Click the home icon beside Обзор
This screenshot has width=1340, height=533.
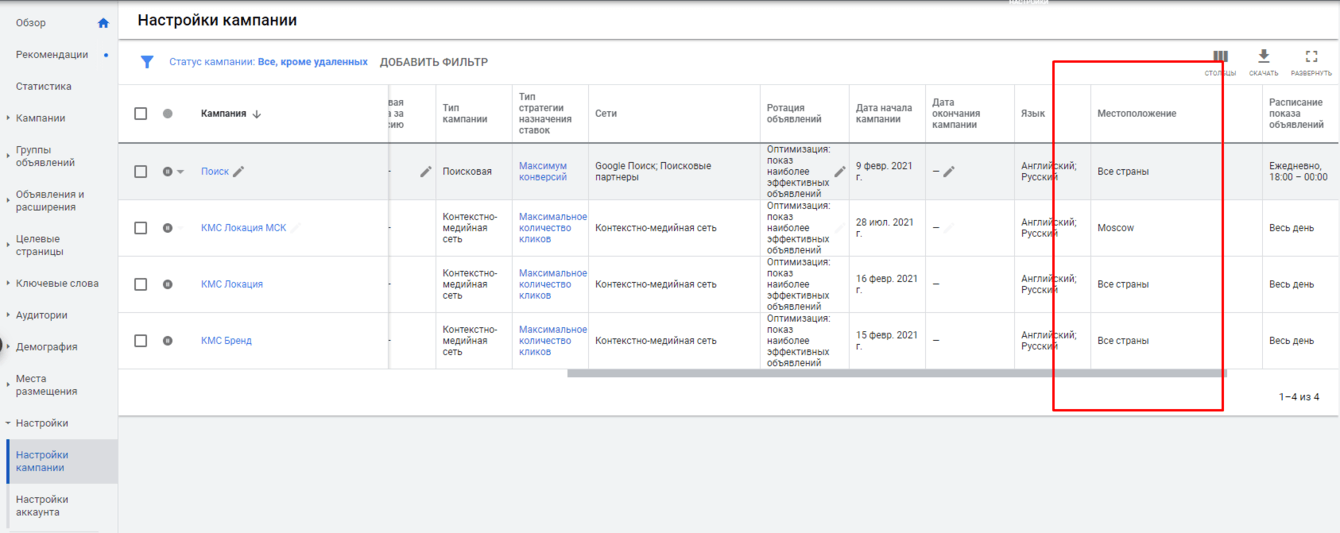pyautogui.click(x=103, y=23)
